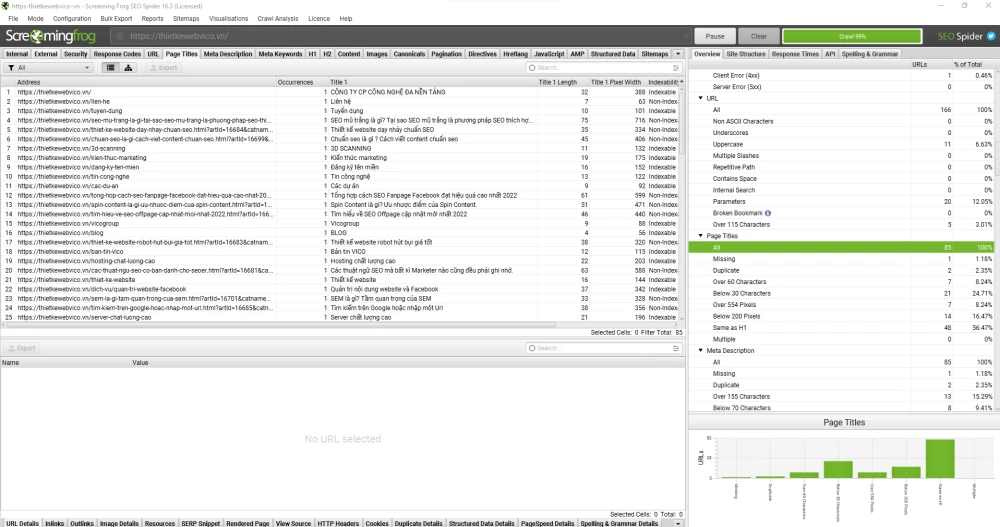
Task: Open the Site Structure tab
Action: pos(746,54)
